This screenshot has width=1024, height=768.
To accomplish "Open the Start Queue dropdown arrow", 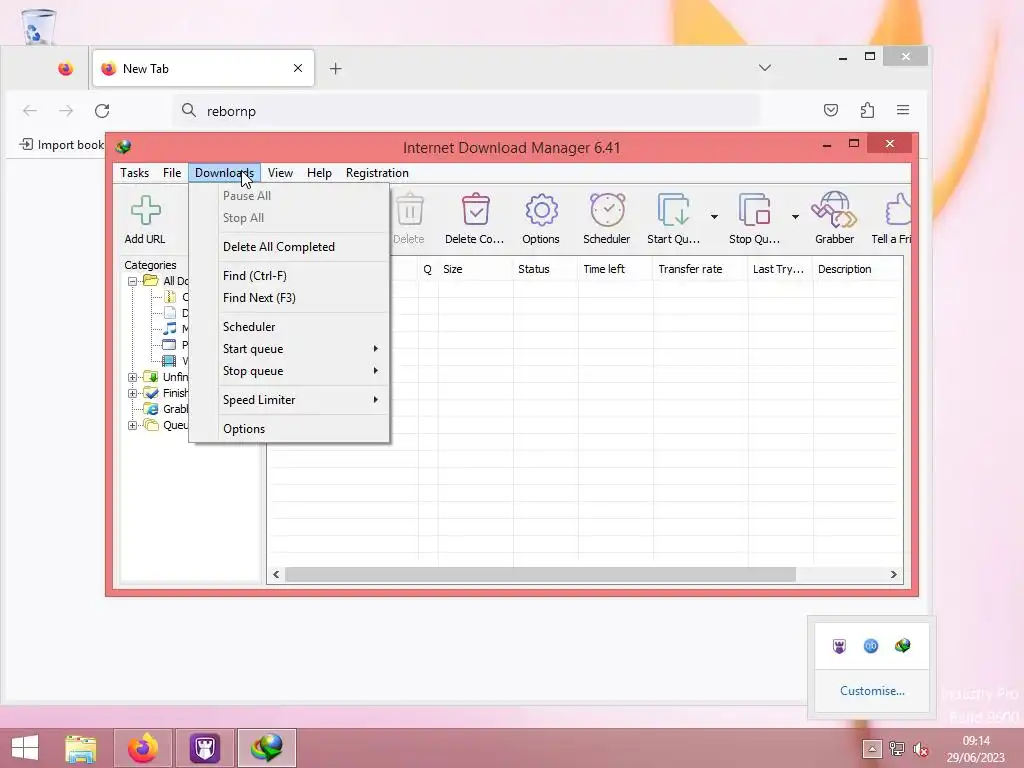I will [714, 217].
